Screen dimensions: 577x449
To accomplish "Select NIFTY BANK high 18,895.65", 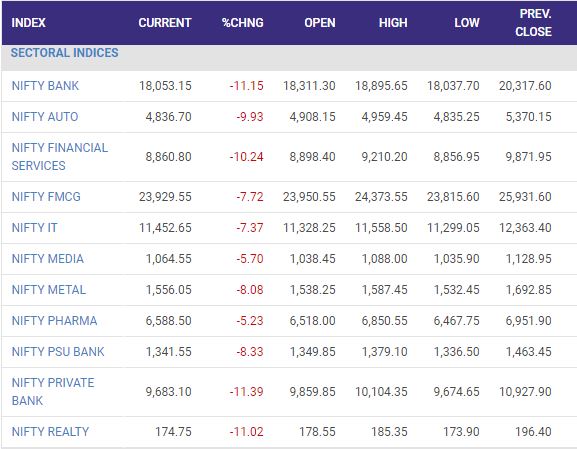I will point(381,86).
